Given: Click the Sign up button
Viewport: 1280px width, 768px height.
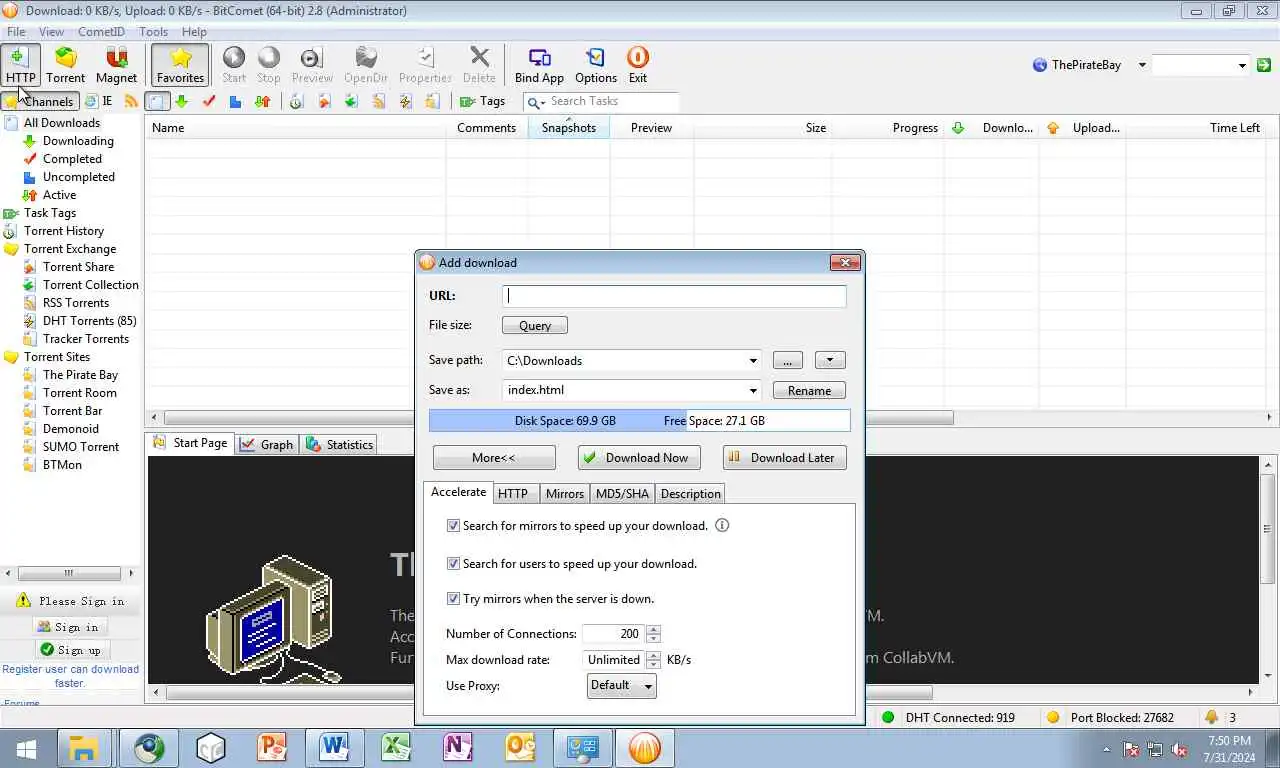Looking at the screenshot, I should [x=70, y=650].
